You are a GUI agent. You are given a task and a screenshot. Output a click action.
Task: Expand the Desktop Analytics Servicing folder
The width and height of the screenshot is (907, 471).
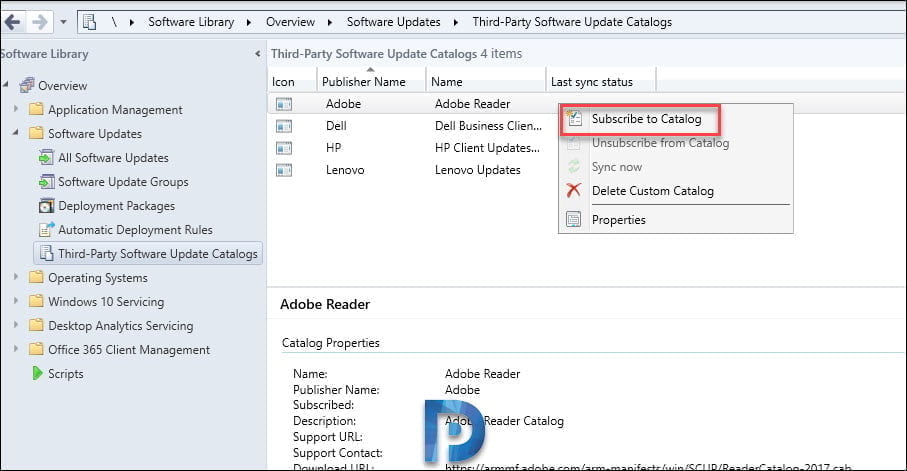tap(16, 325)
